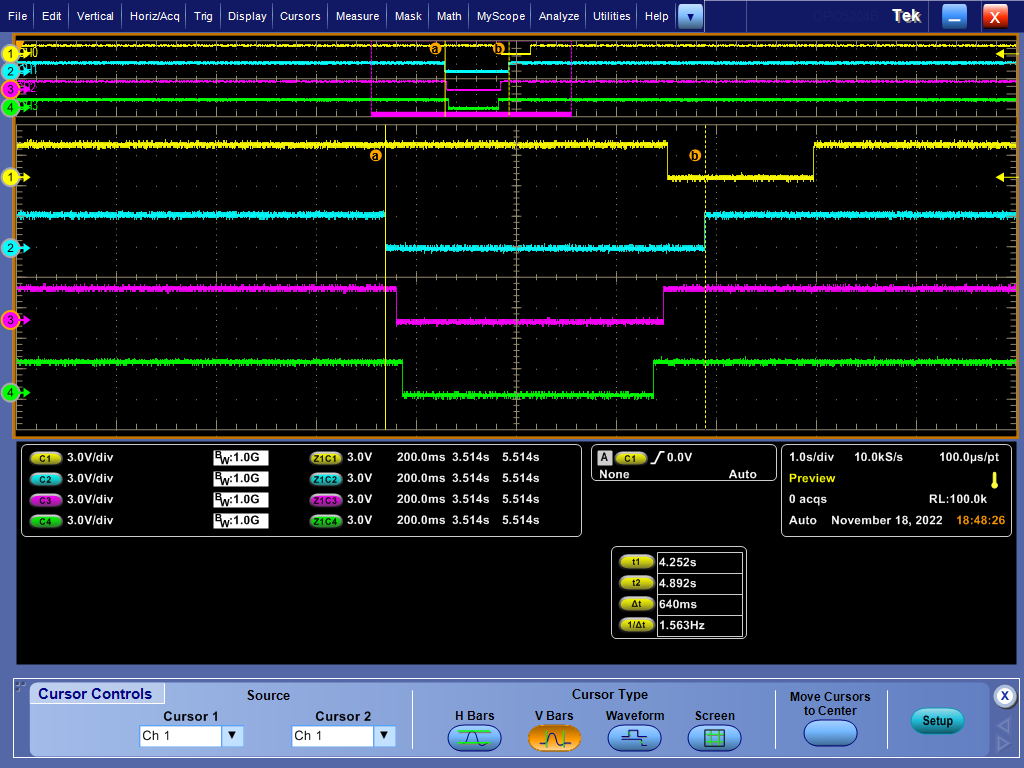Screen dimensions: 1024x768
Task: Click the C2 channel badge
Action: click(46, 479)
